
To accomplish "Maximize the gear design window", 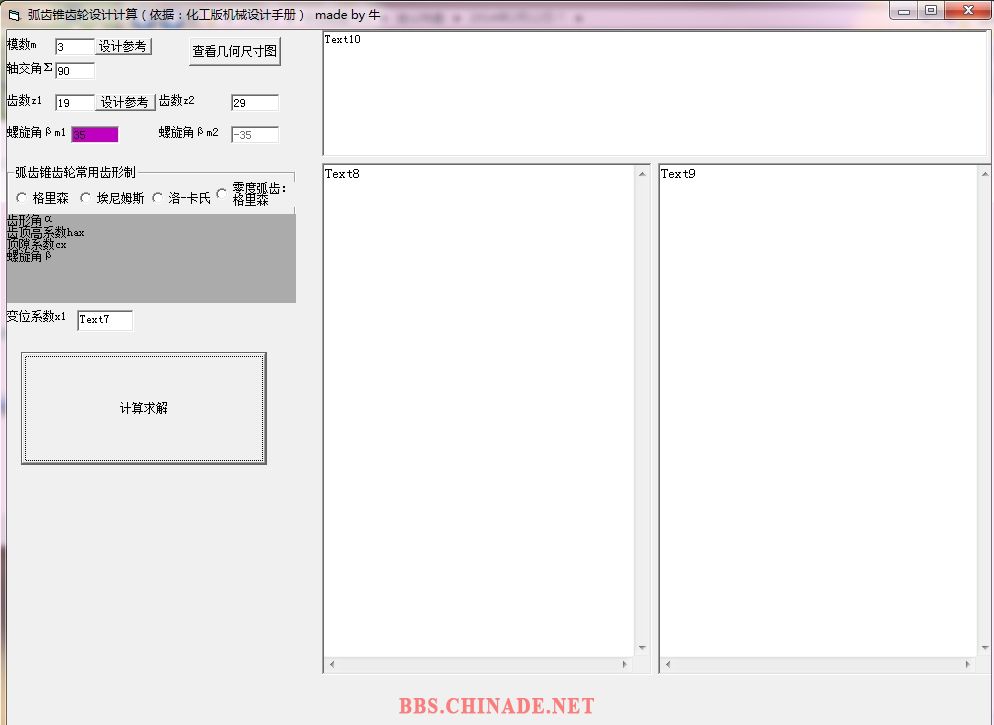I will 931,11.
